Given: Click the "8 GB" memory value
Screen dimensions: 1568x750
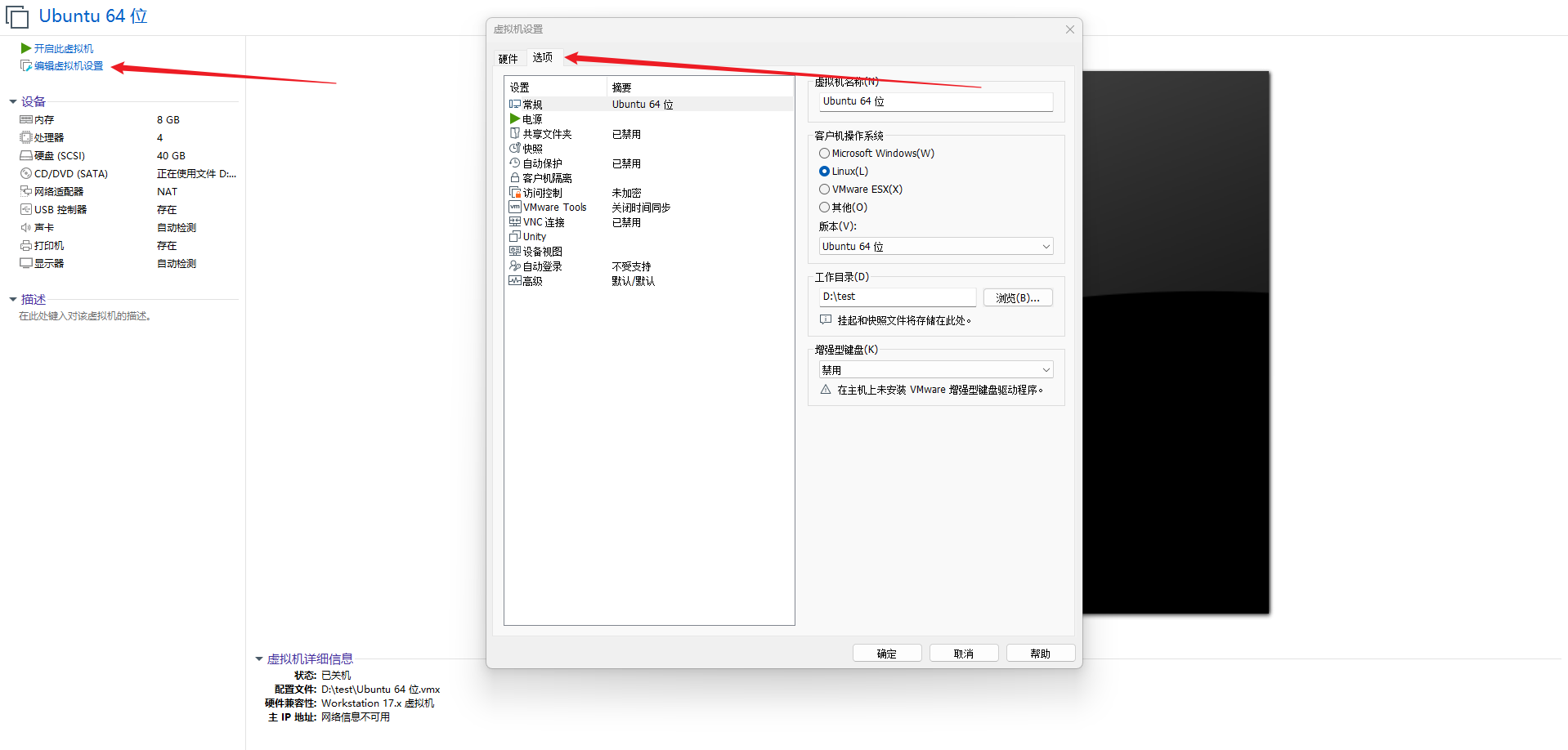Looking at the screenshot, I should (x=168, y=119).
